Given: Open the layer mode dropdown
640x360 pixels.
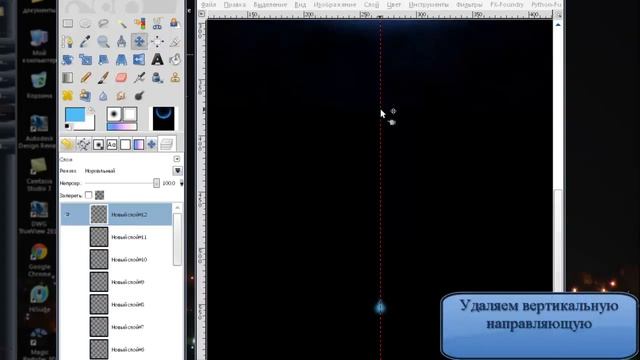Looking at the screenshot, I should click(x=177, y=171).
